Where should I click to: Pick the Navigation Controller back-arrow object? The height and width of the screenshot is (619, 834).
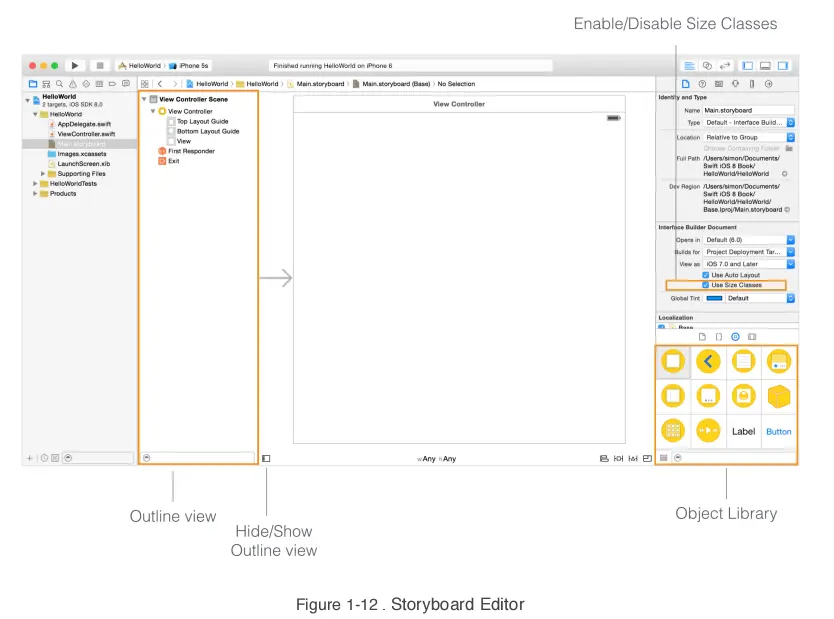coord(708,362)
